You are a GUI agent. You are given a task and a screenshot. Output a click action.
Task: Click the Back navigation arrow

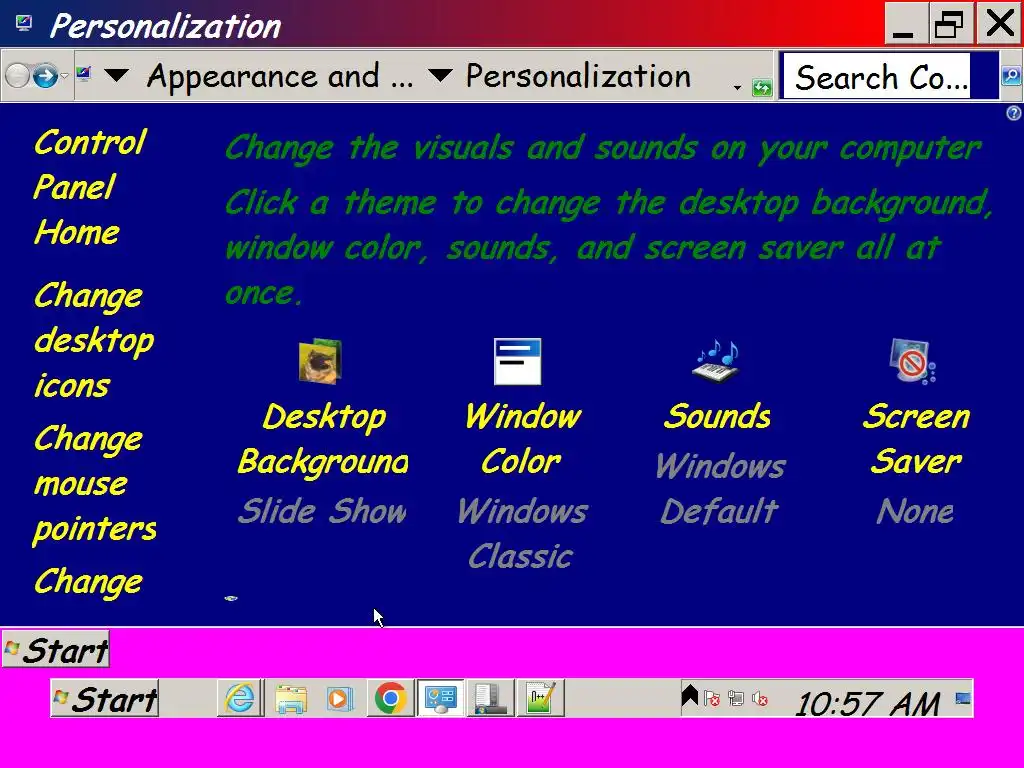click(x=18, y=76)
